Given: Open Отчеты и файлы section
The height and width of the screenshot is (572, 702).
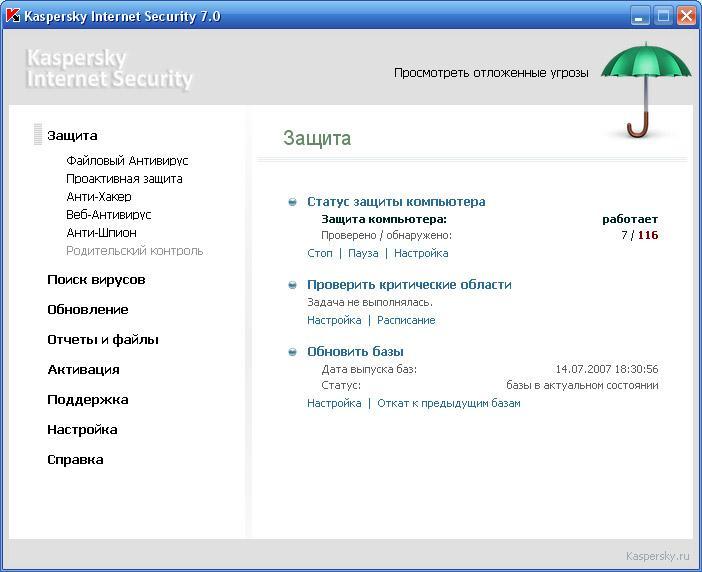Looking at the screenshot, I should click(x=103, y=340).
